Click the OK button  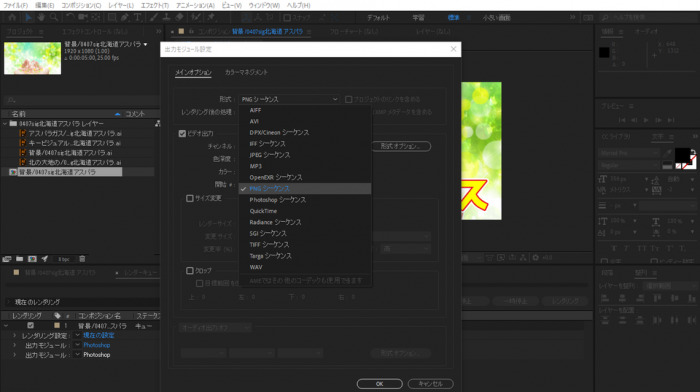379,384
